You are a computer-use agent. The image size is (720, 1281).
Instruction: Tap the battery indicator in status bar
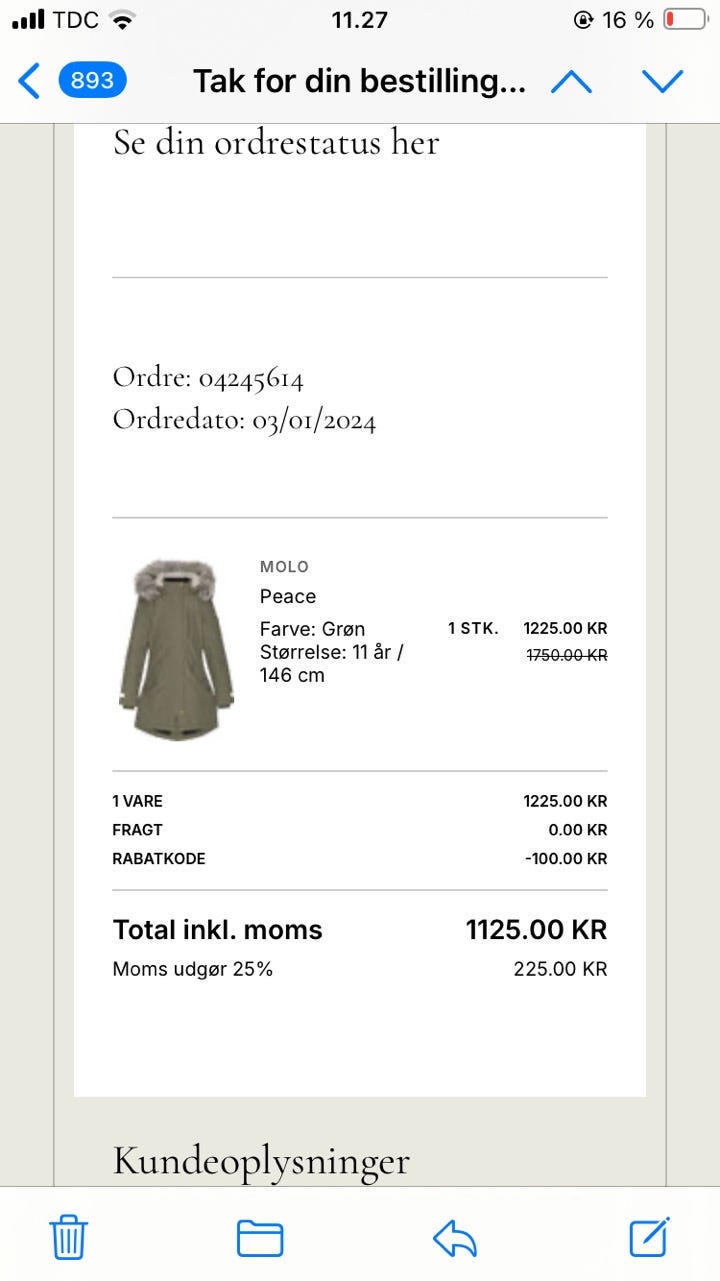tap(685, 20)
